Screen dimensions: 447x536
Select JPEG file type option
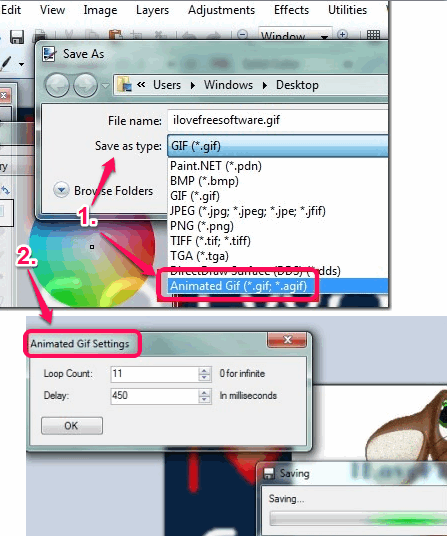pyautogui.click(x=278, y=211)
